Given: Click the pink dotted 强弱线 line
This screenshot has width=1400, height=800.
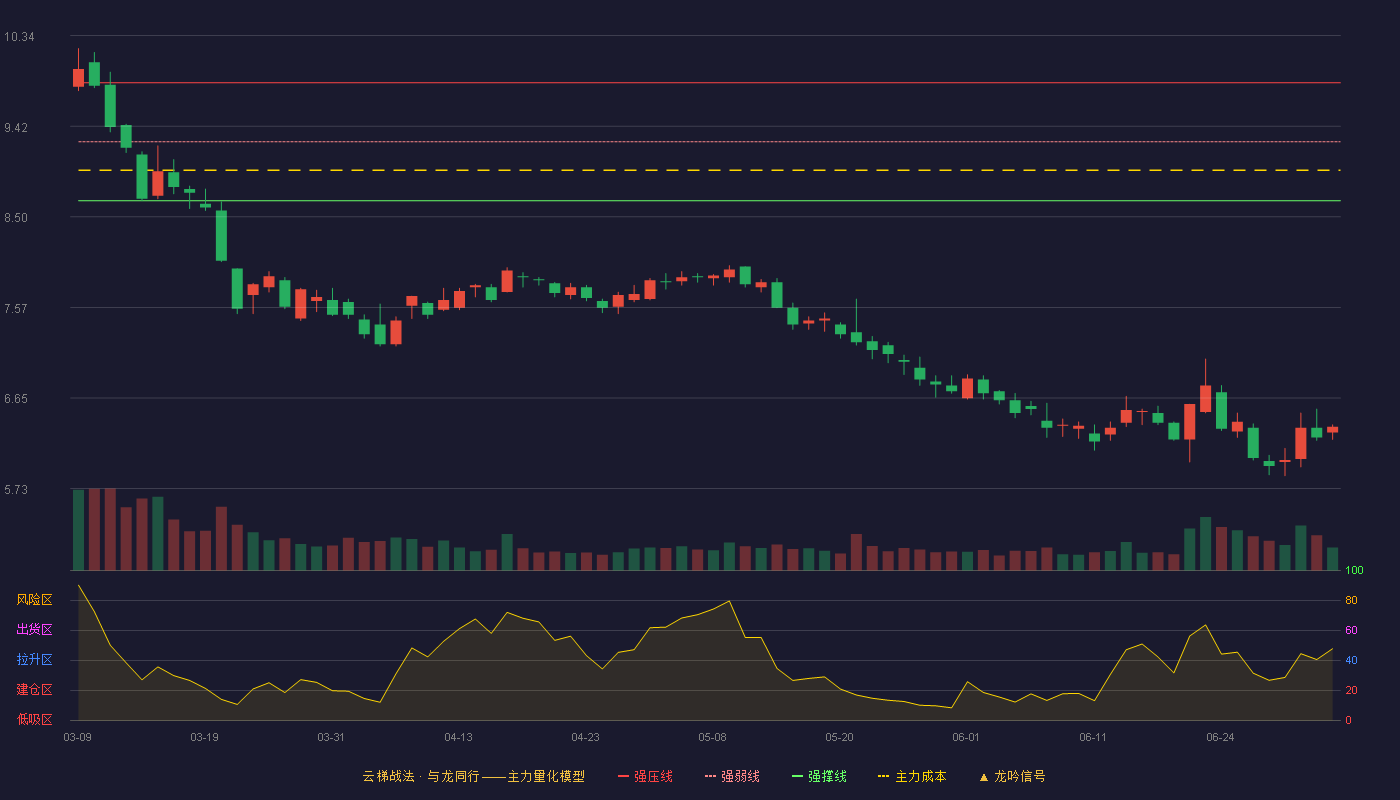Looking at the screenshot, I should pyautogui.click(x=710, y=142).
